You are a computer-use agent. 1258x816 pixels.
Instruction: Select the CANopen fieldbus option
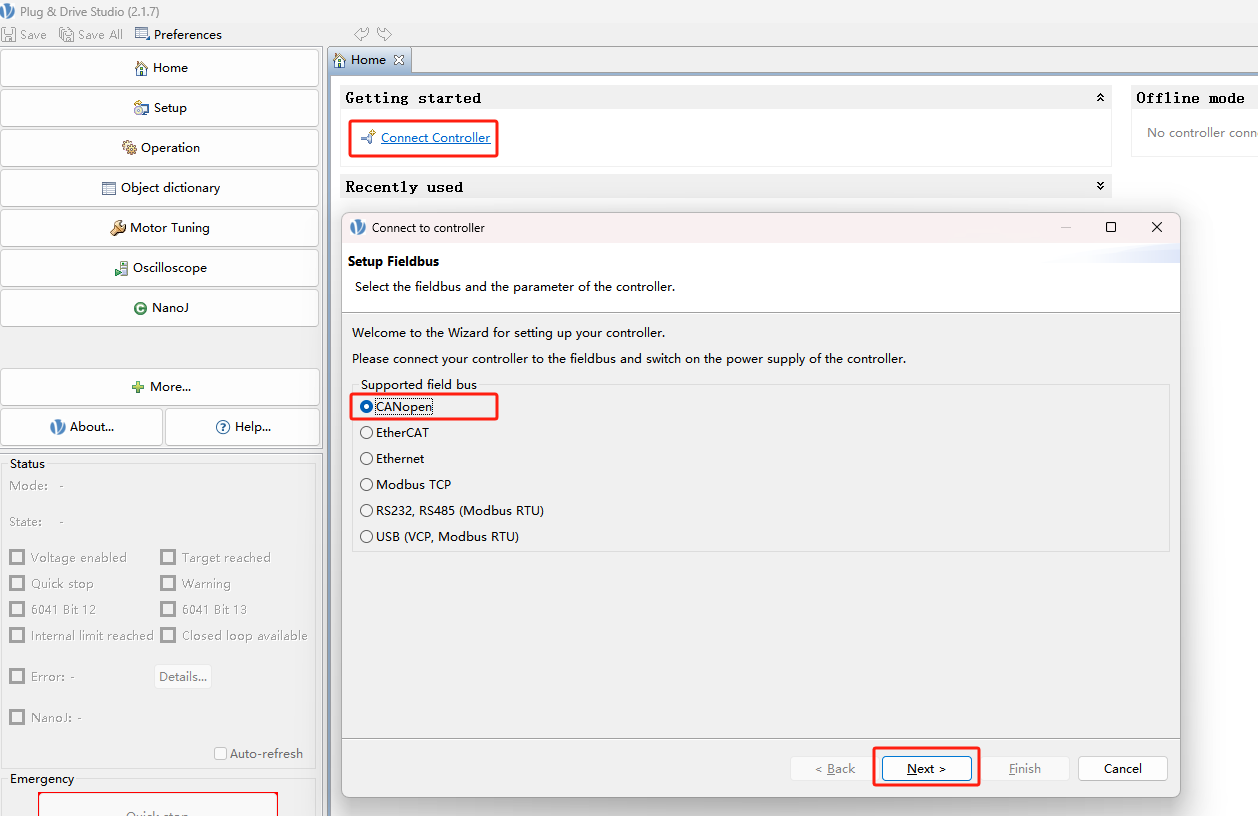[397, 407]
